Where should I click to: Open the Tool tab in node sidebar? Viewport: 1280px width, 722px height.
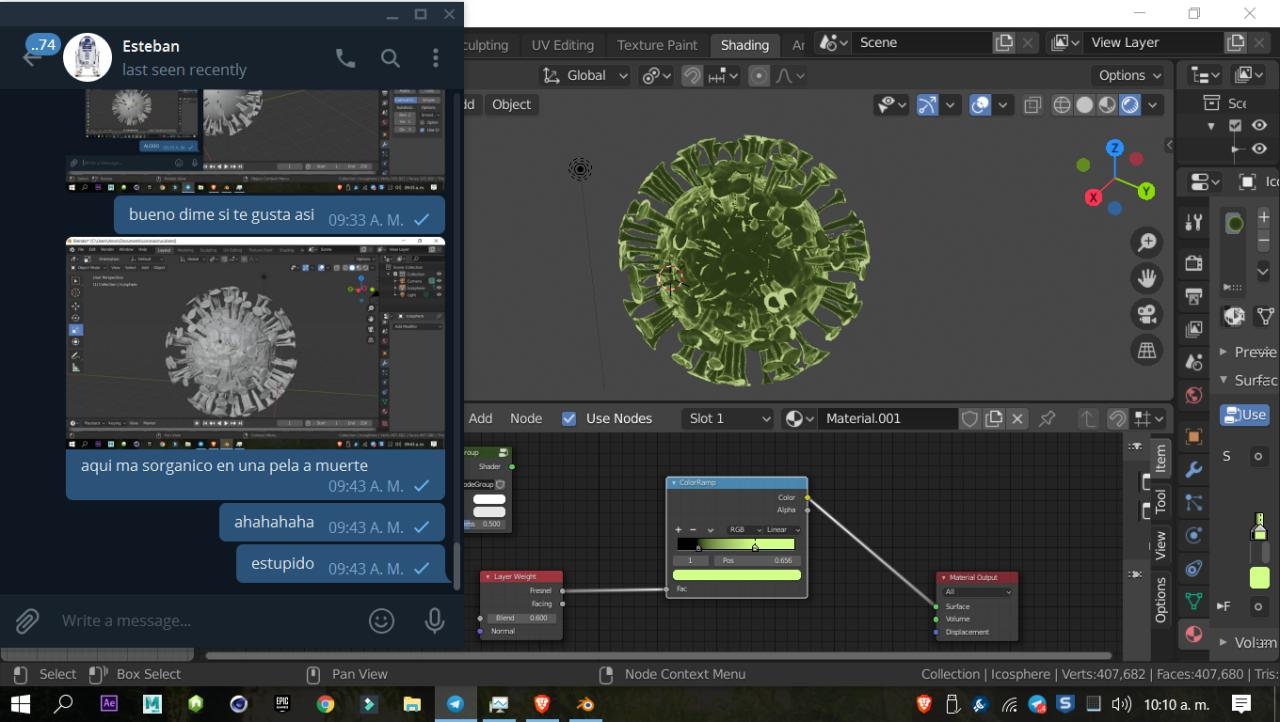coord(1160,501)
